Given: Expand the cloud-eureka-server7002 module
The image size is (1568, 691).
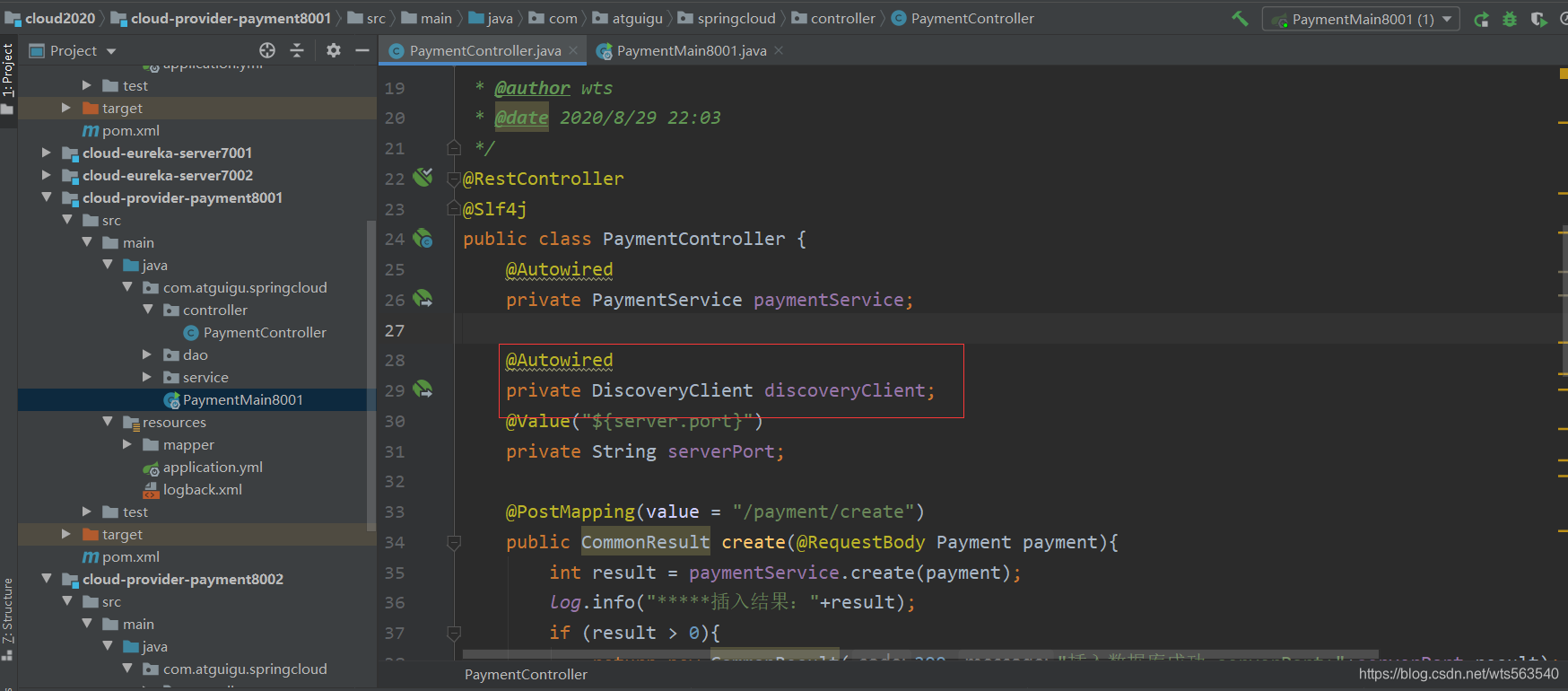Looking at the screenshot, I should tap(47, 175).
